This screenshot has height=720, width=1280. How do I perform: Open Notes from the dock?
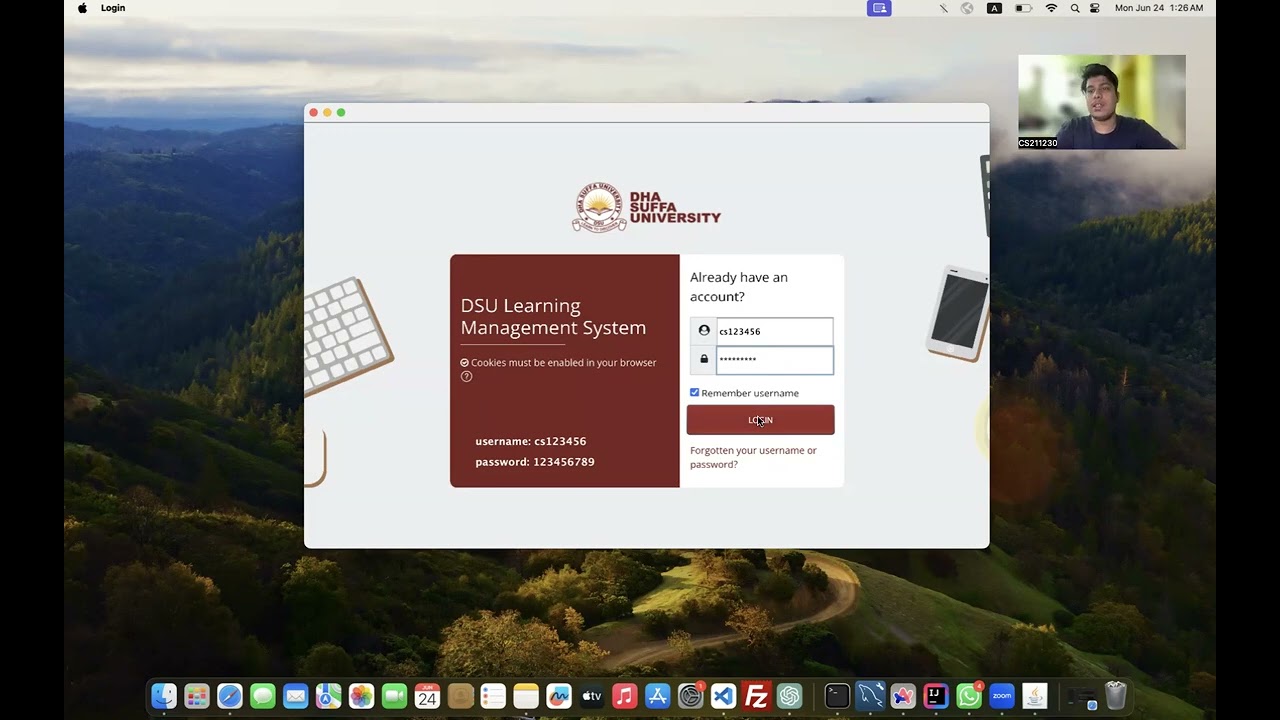pos(526,696)
